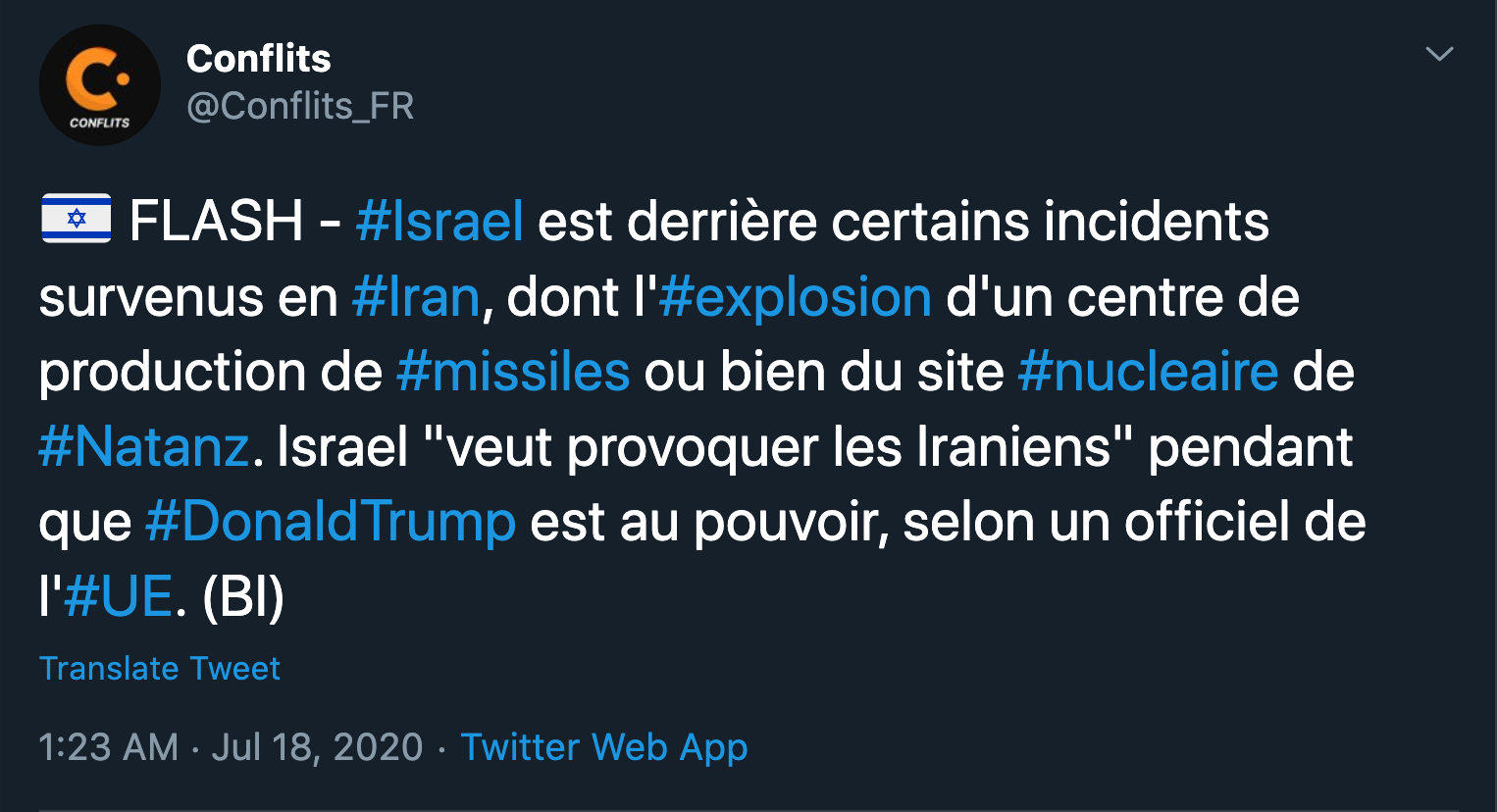Open the @Conflits_FR handle
Viewport: 1497px width, 812px height.
pyautogui.click(x=300, y=106)
